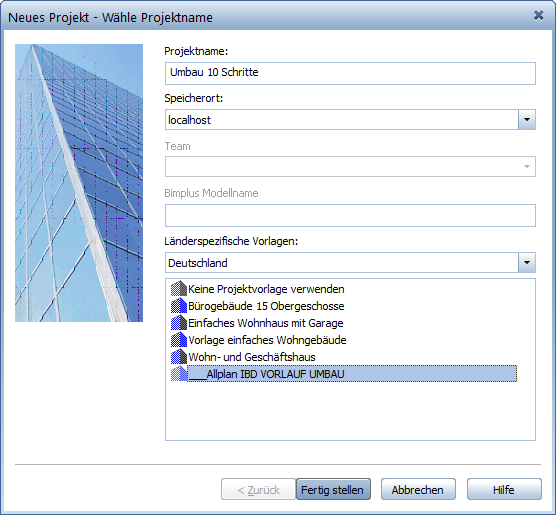Click the Fertig stellen button
The height and width of the screenshot is (515, 556).
point(333,489)
